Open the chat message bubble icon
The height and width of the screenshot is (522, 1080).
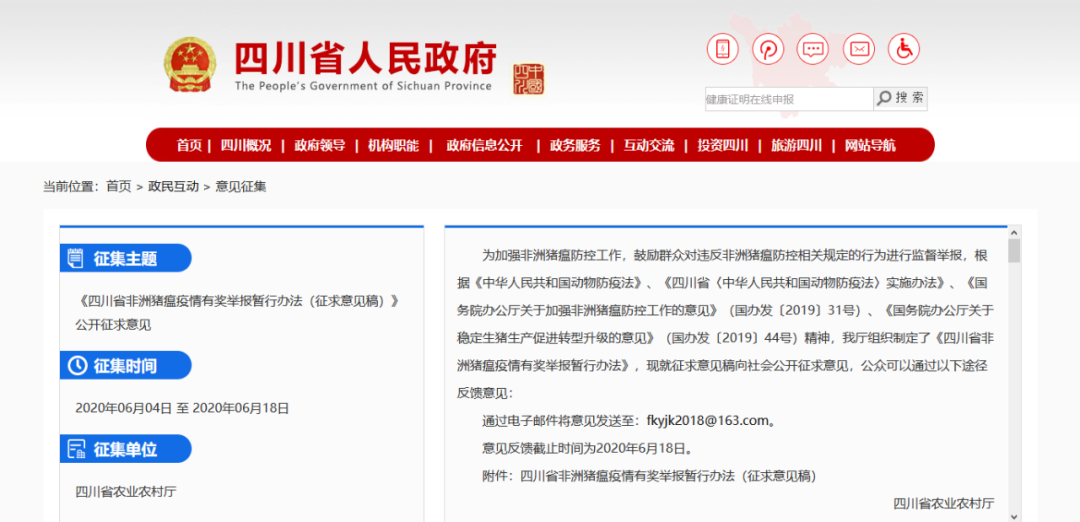[x=813, y=49]
